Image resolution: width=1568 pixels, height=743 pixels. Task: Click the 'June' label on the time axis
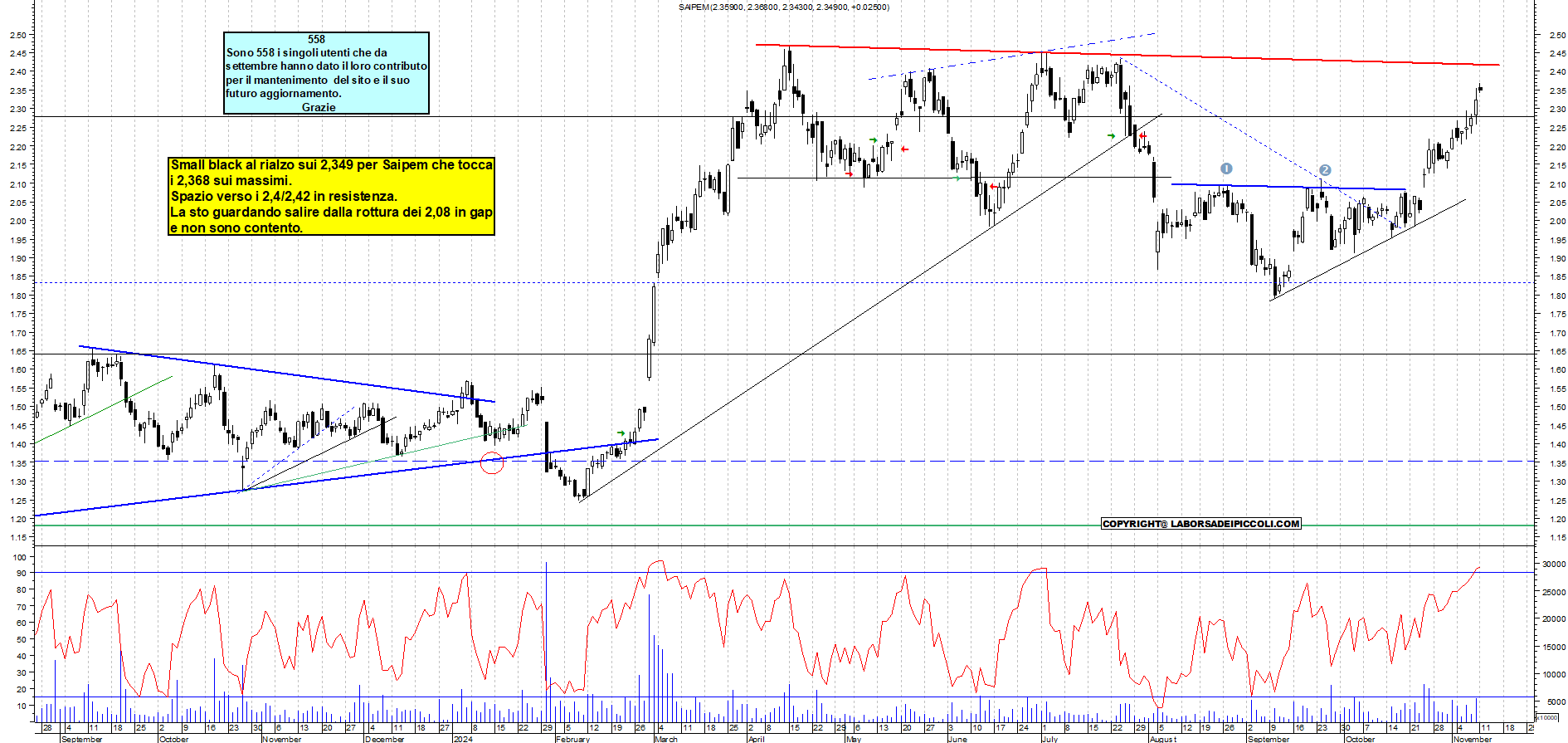point(957,739)
